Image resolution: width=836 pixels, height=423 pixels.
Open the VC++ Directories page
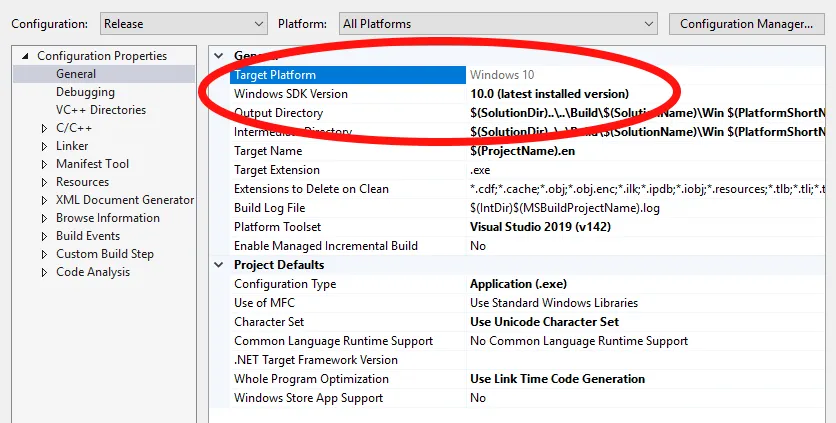pos(100,110)
